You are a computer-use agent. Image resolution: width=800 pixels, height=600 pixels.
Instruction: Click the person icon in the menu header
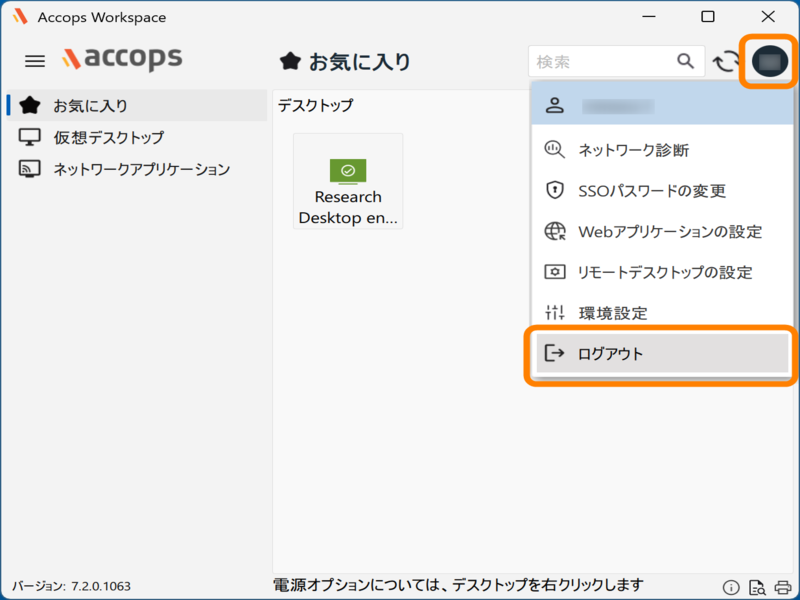pos(555,105)
